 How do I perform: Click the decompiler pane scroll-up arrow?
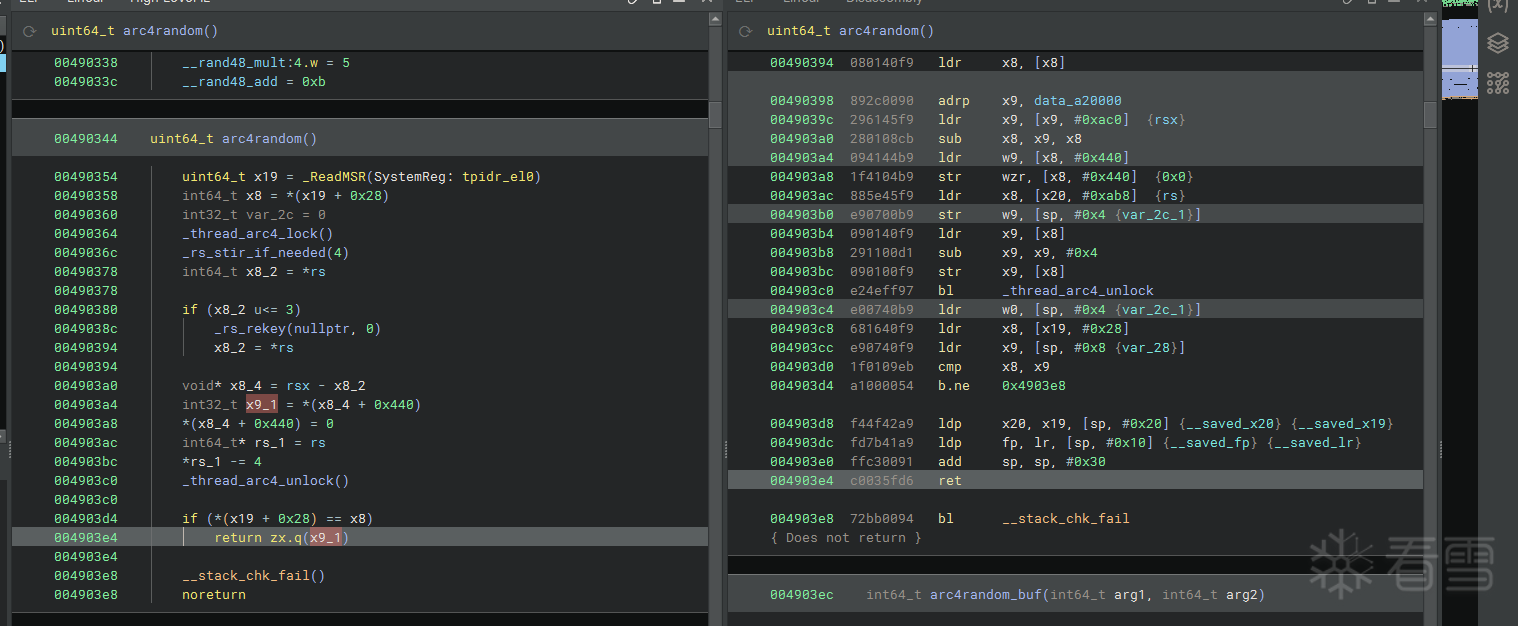pyautogui.click(x=715, y=19)
